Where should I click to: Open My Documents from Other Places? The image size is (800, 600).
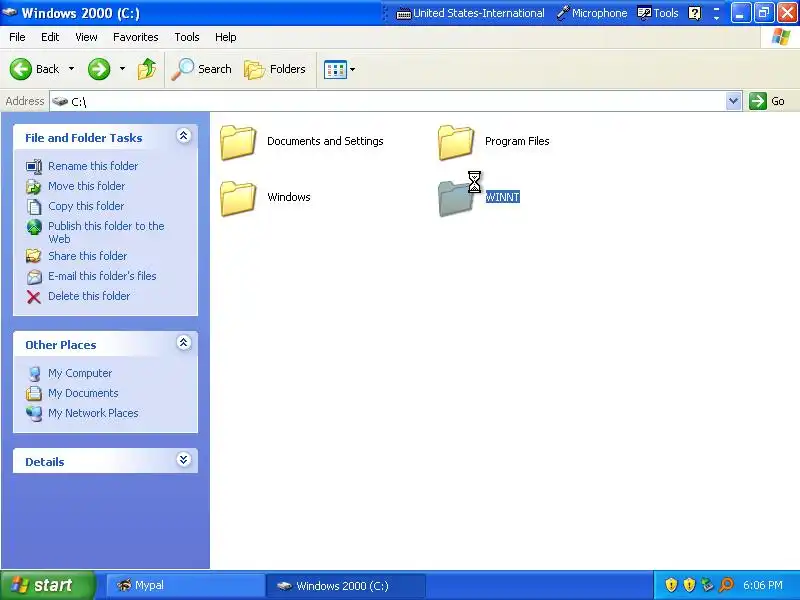pyautogui.click(x=83, y=393)
